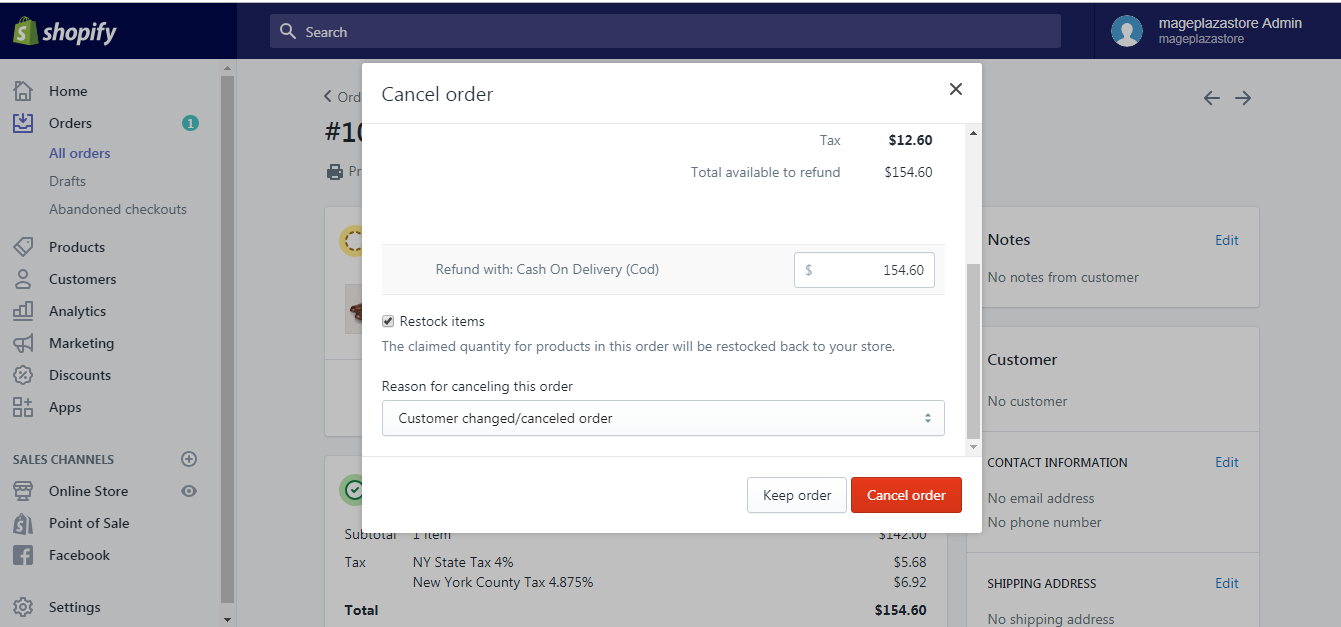Click the refund amount input field
Viewport: 1341px width, 627px height.
pyautogui.click(x=864, y=270)
